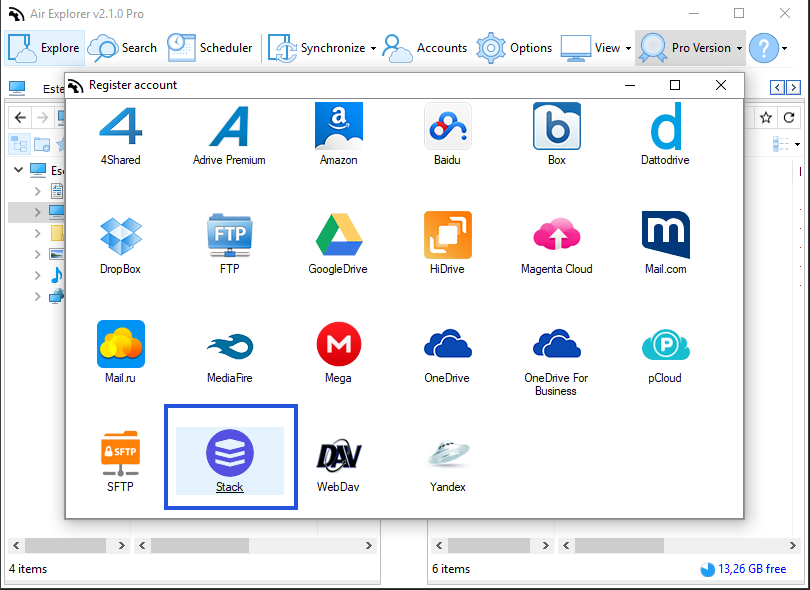
Task: Click the 13,26 GB free indicator
Action: tap(743, 569)
